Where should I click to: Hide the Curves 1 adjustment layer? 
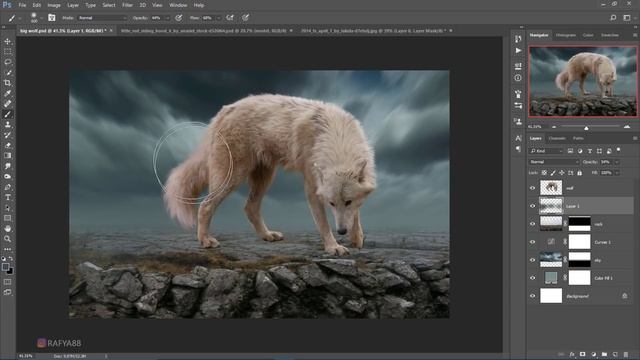[x=532, y=242]
